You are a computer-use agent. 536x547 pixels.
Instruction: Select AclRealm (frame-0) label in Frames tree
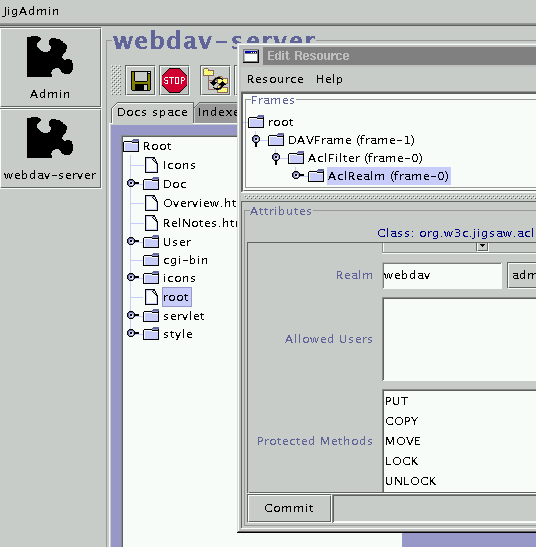pos(388,176)
